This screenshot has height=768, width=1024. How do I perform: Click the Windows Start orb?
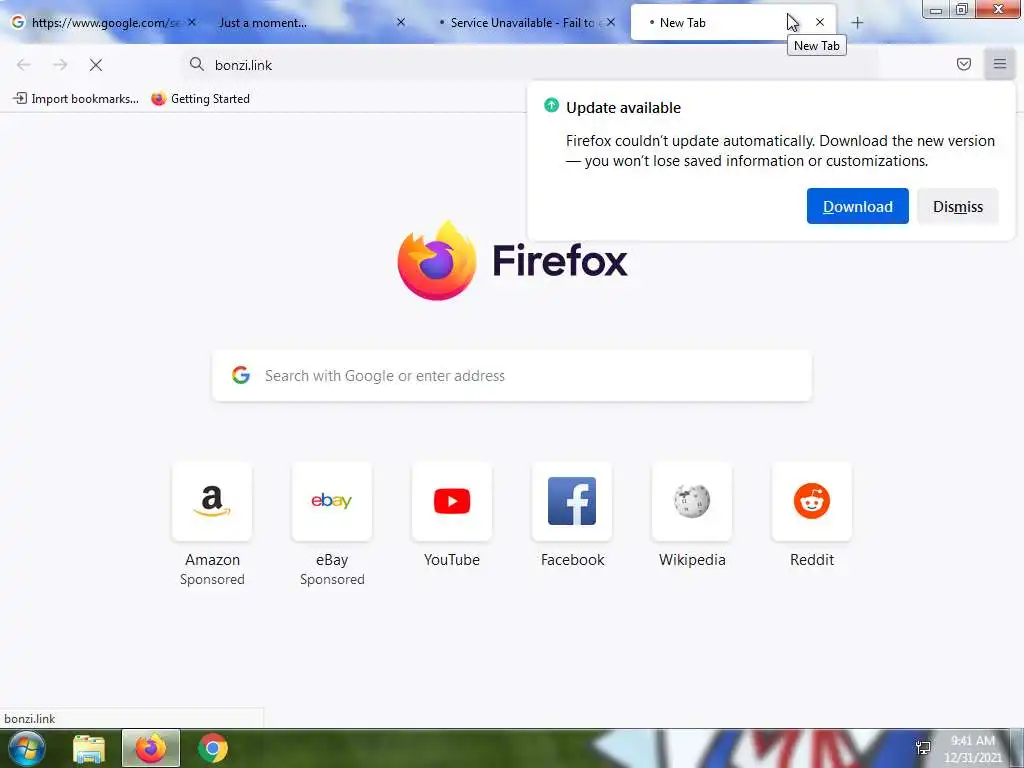point(26,748)
